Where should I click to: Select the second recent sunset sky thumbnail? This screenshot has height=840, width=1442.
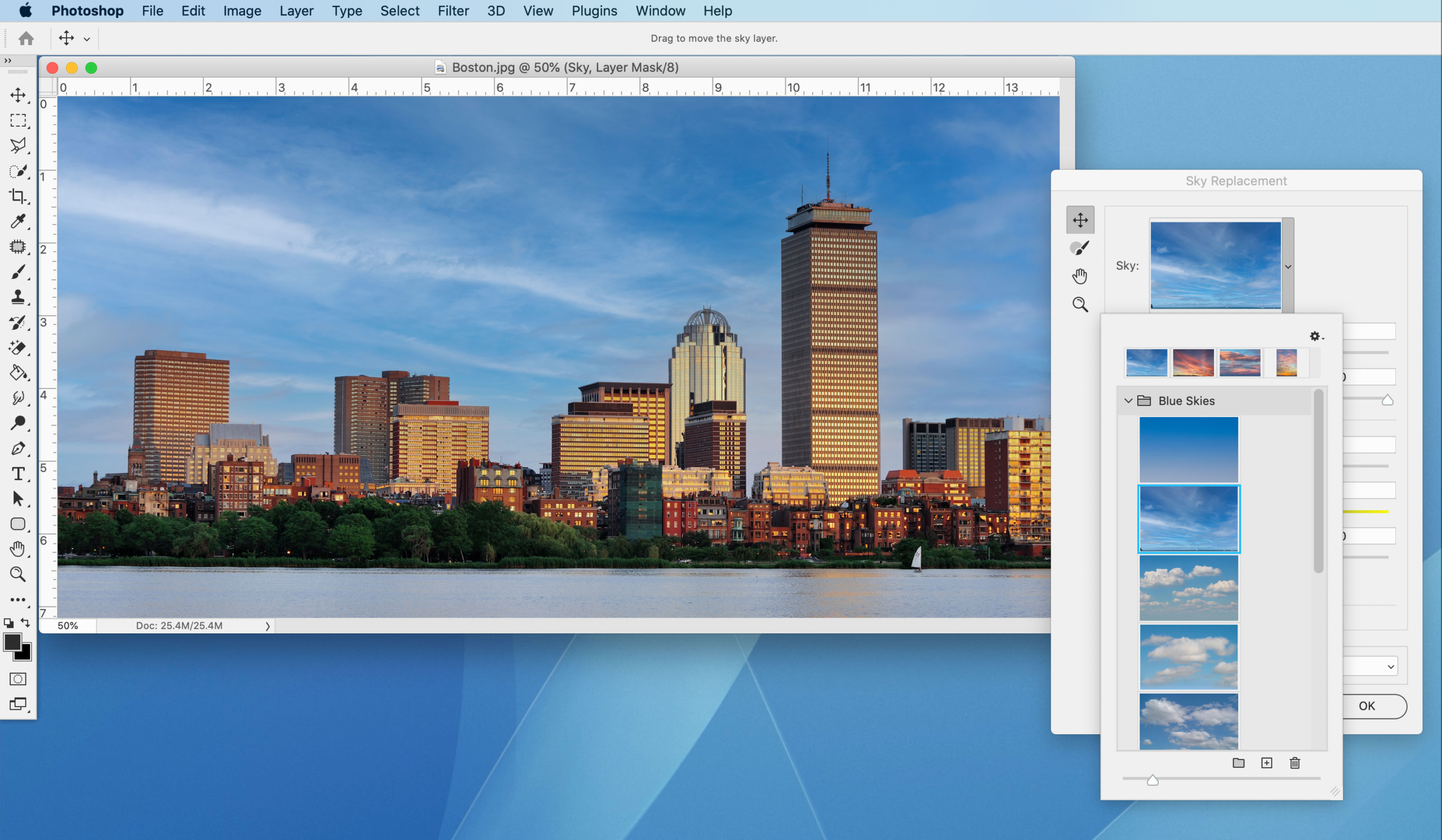1193,363
